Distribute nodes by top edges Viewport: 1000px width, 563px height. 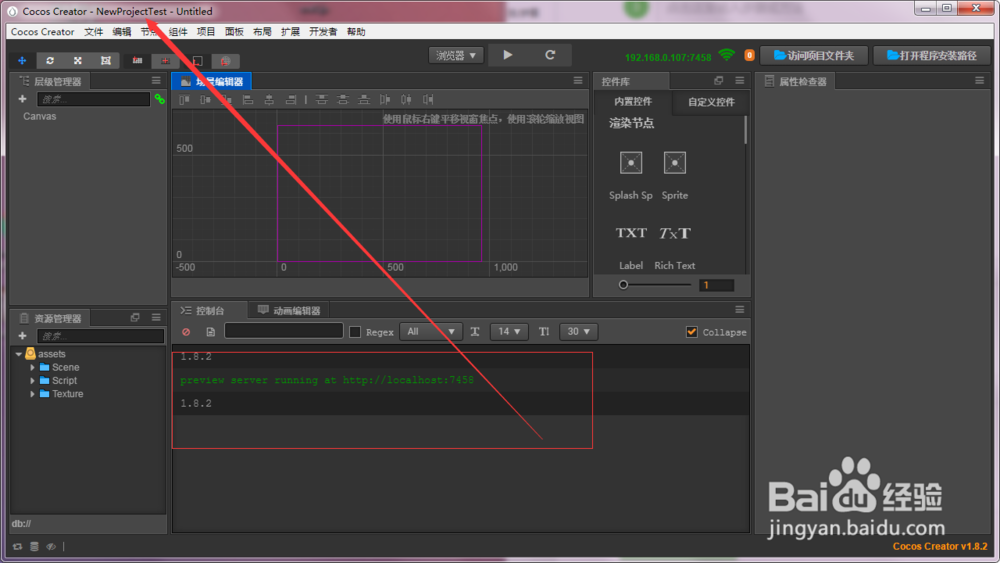click(x=322, y=99)
